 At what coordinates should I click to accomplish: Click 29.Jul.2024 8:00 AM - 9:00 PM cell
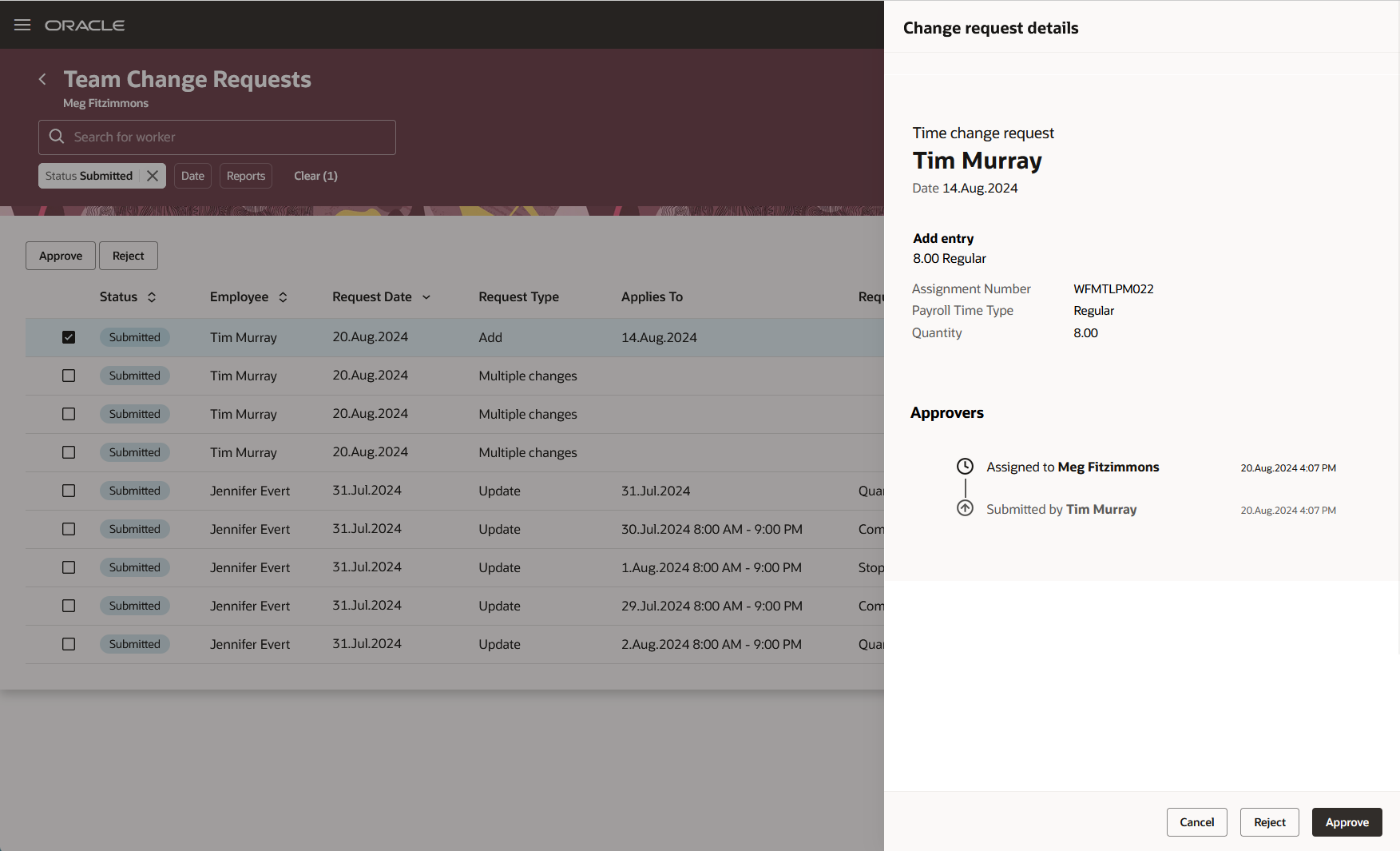(712, 606)
